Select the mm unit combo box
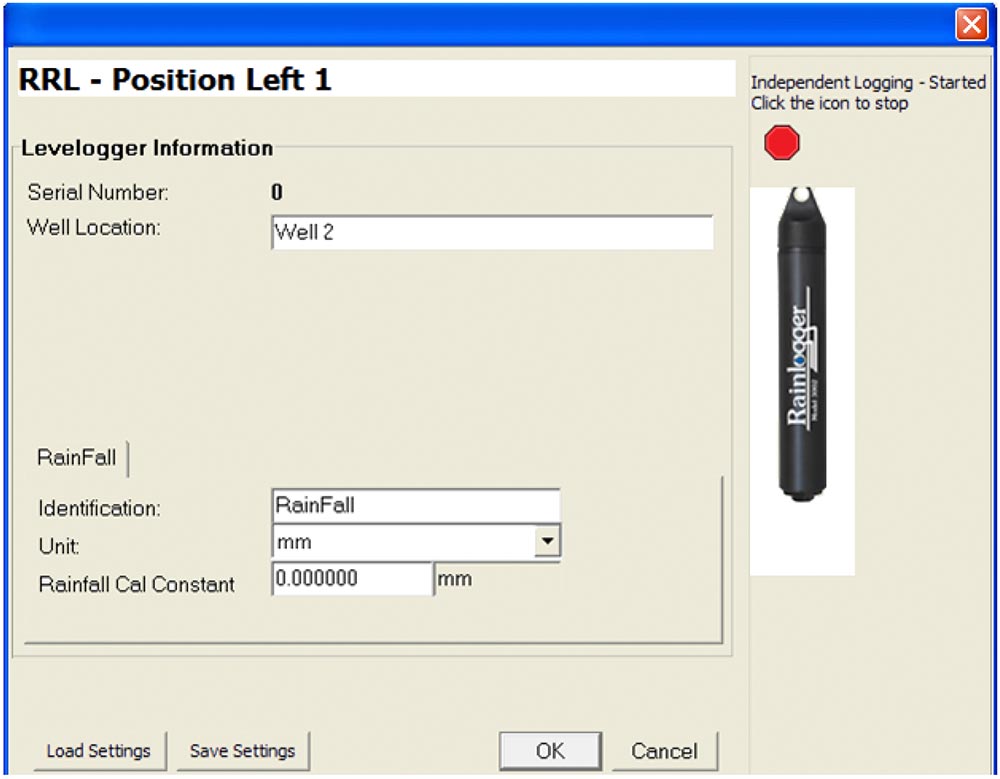 pyautogui.click(x=400, y=541)
